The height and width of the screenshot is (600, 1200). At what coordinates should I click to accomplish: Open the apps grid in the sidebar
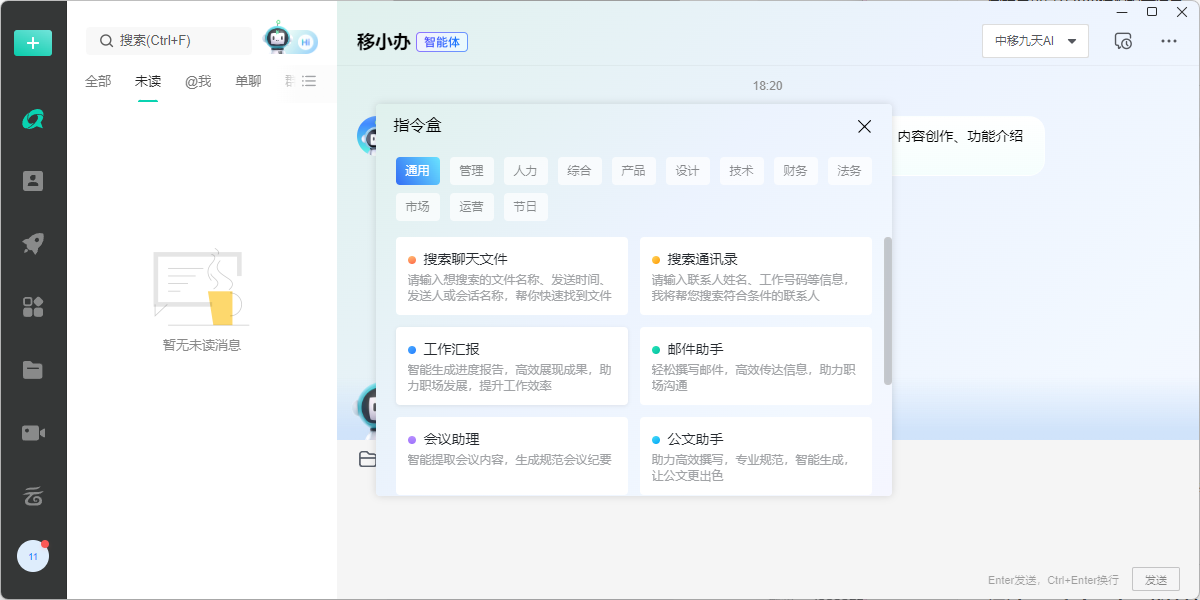[33, 306]
